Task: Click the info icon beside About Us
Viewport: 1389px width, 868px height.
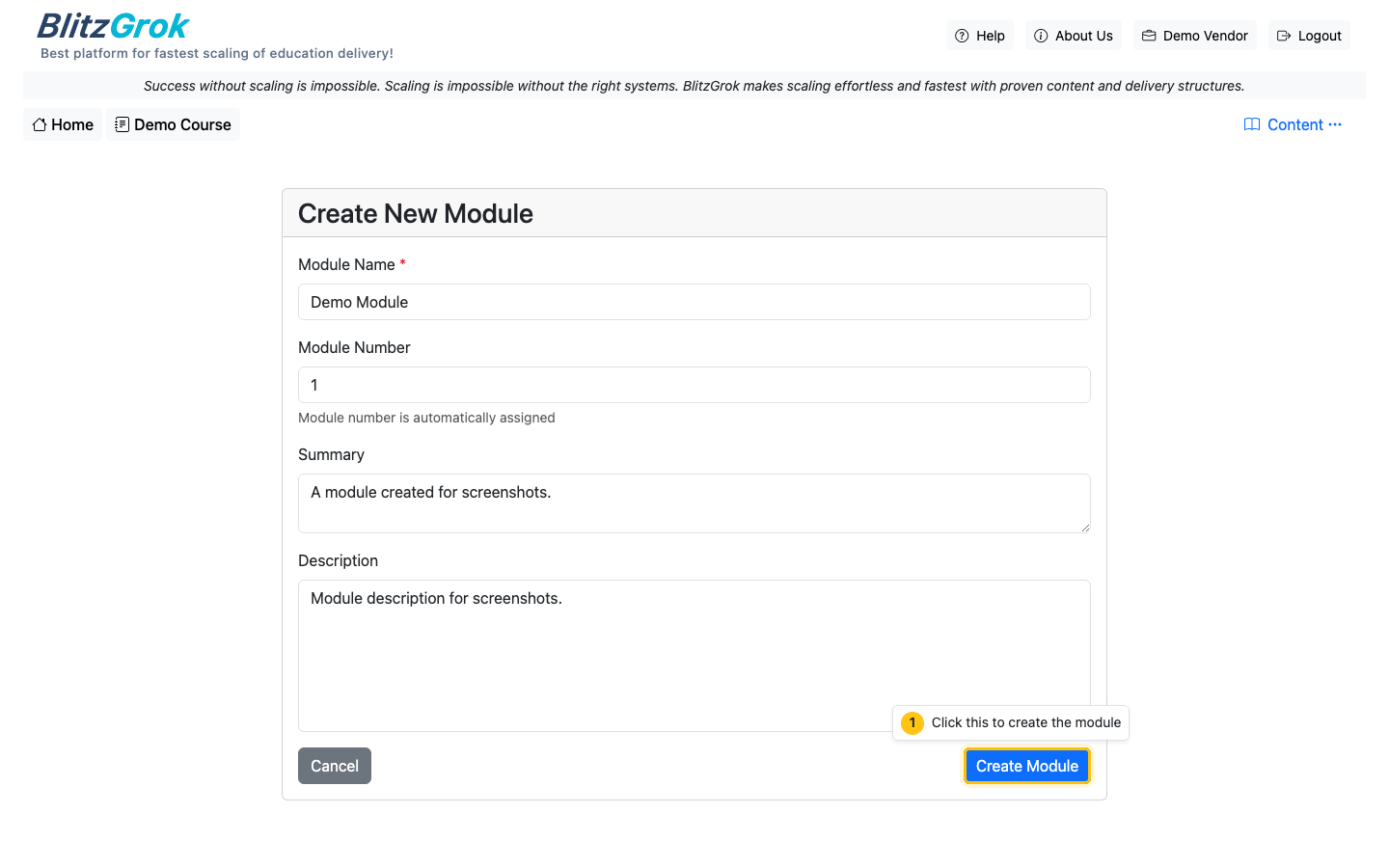Action: [1041, 35]
